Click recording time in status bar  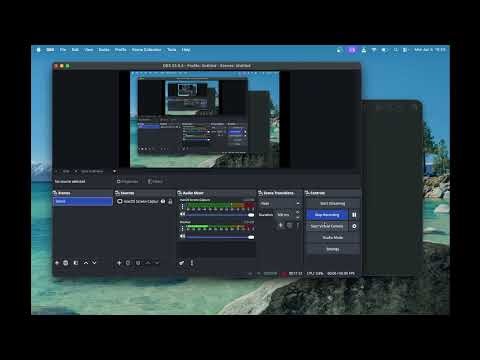click(295, 274)
